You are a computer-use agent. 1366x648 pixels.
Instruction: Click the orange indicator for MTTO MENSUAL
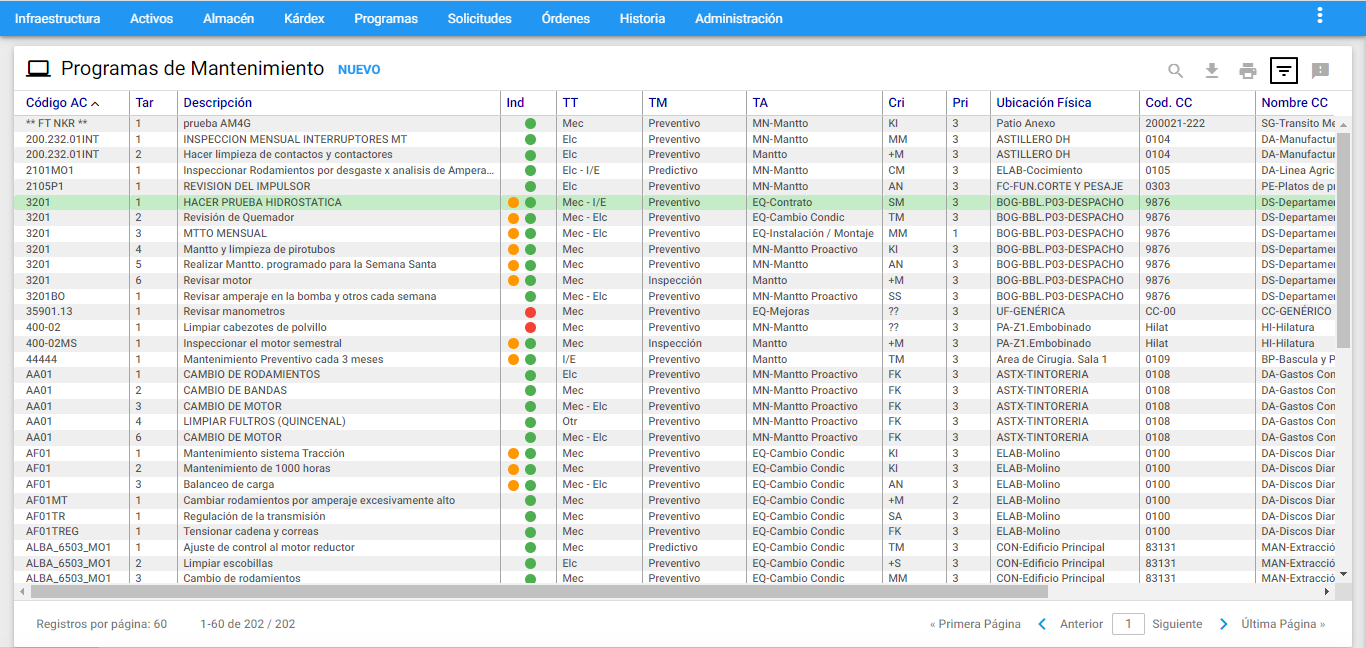click(x=513, y=234)
